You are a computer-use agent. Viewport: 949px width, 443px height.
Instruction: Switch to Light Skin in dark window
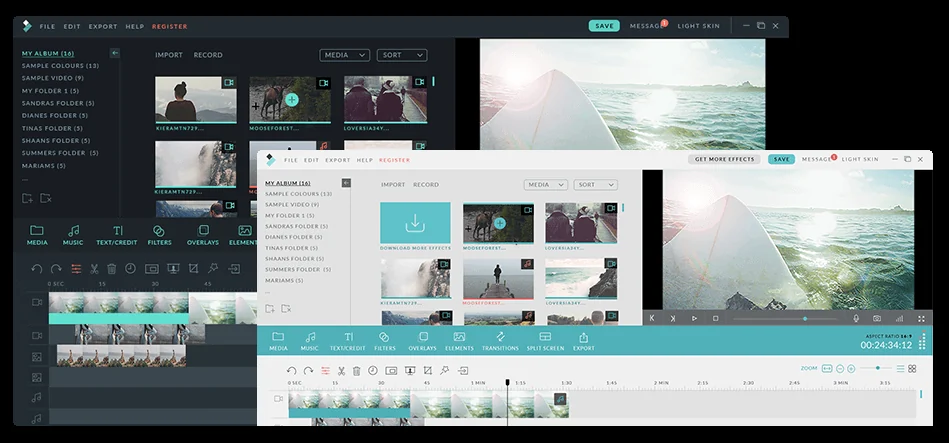click(x=698, y=26)
